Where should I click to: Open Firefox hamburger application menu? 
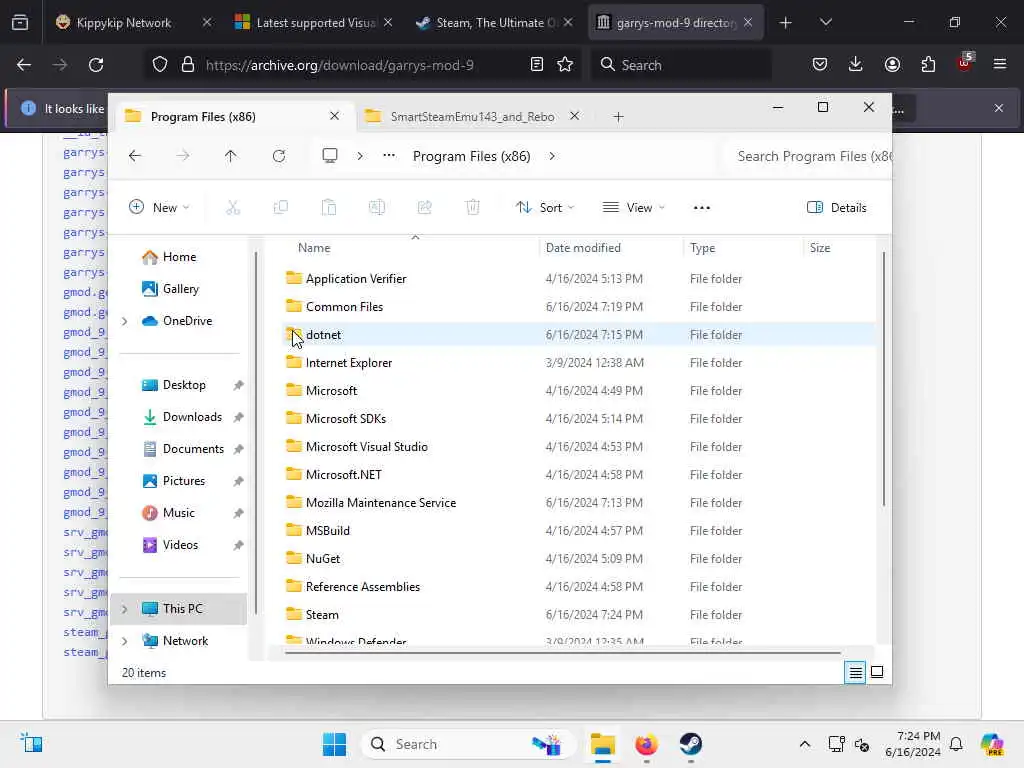tap(1000, 65)
